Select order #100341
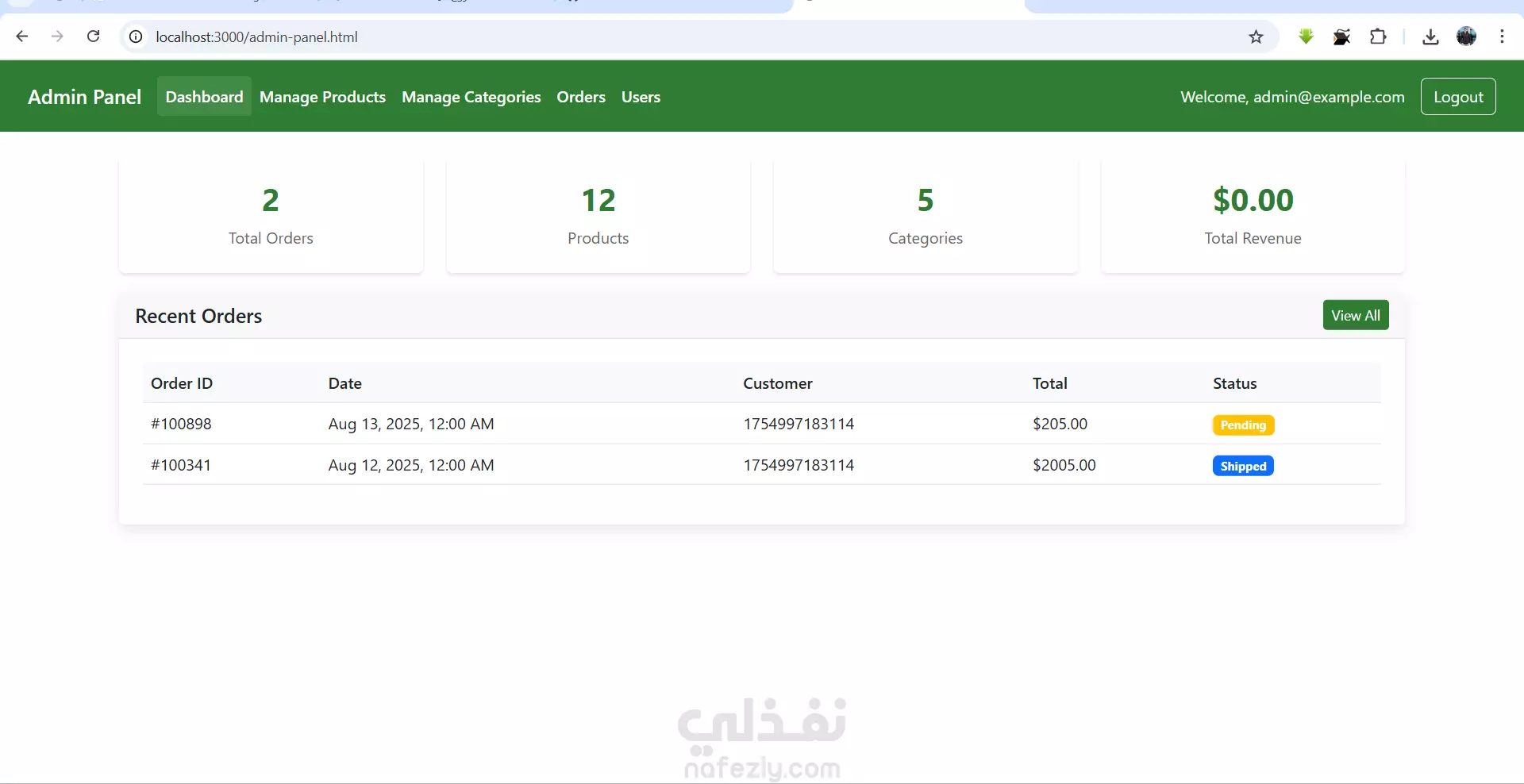This screenshot has width=1524, height=784. click(x=181, y=465)
